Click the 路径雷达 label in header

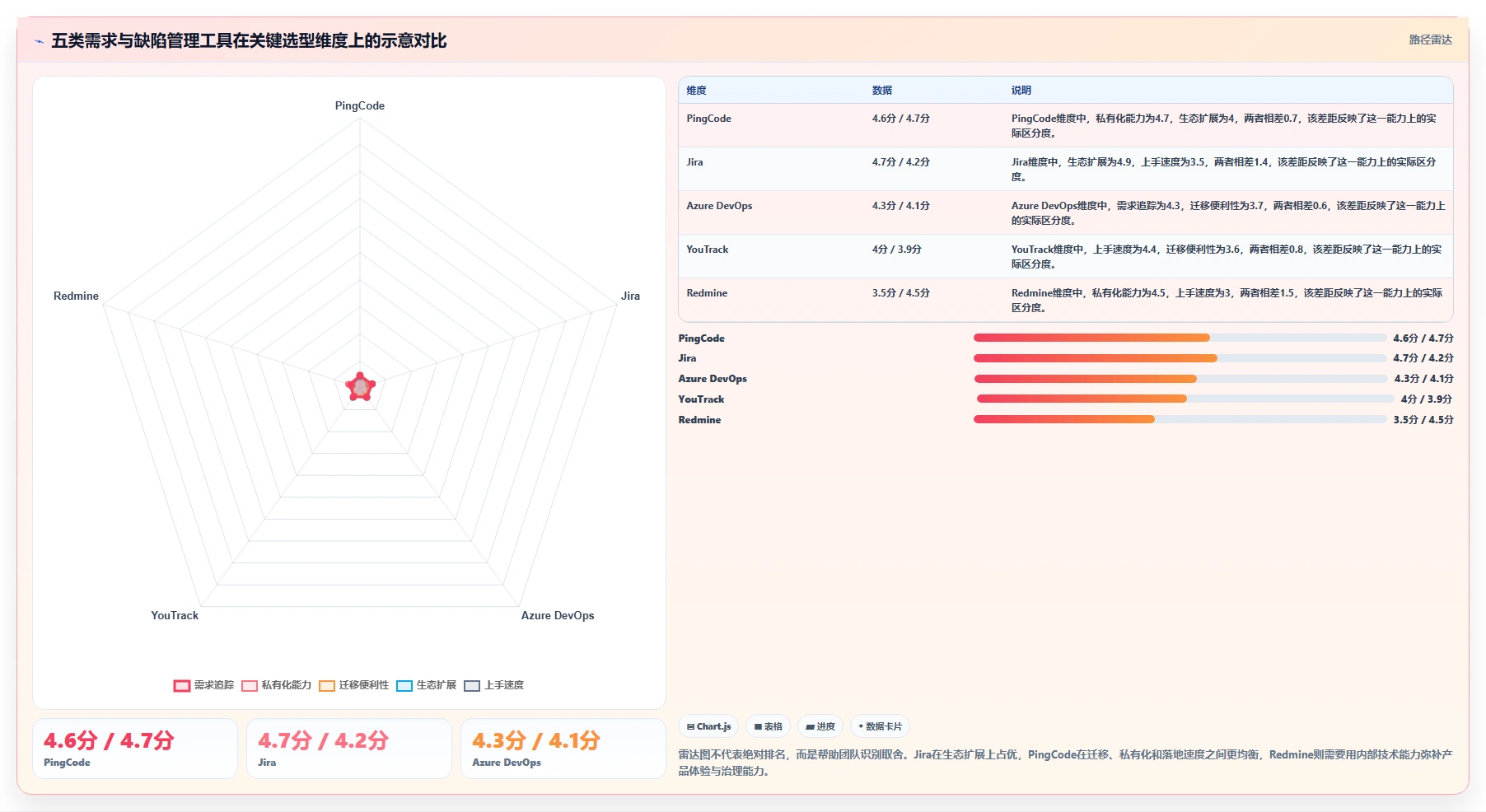coord(1430,40)
